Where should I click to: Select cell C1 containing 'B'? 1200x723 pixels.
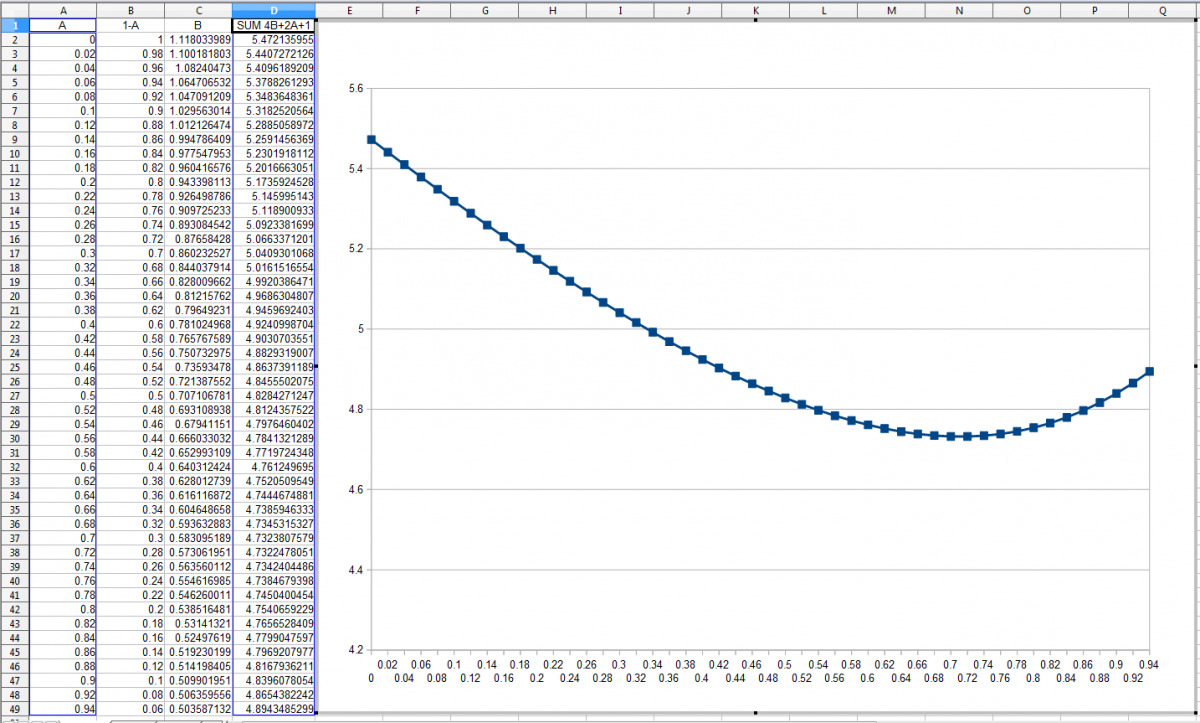[x=197, y=24]
